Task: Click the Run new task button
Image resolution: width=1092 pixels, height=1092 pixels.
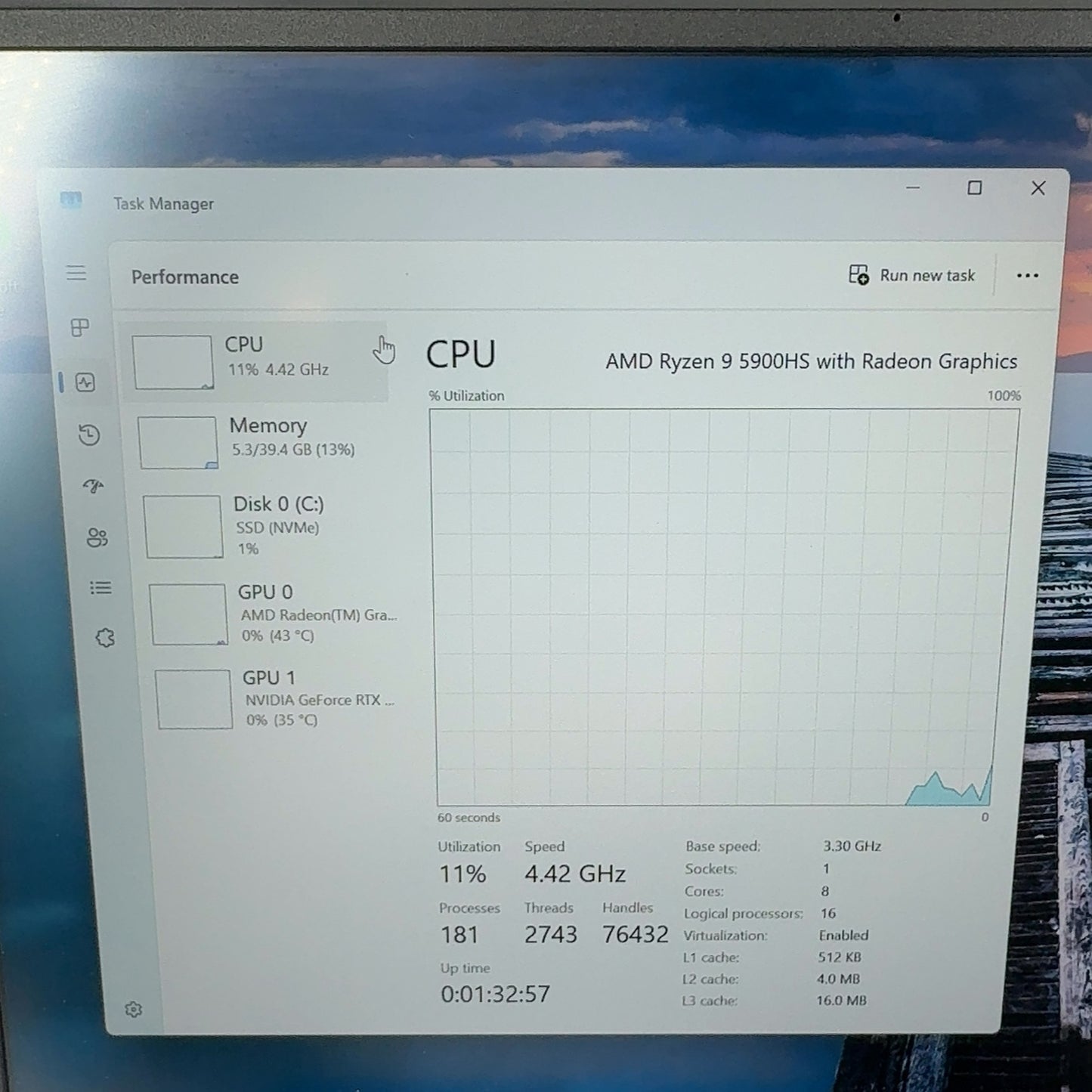Action: click(912, 275)
